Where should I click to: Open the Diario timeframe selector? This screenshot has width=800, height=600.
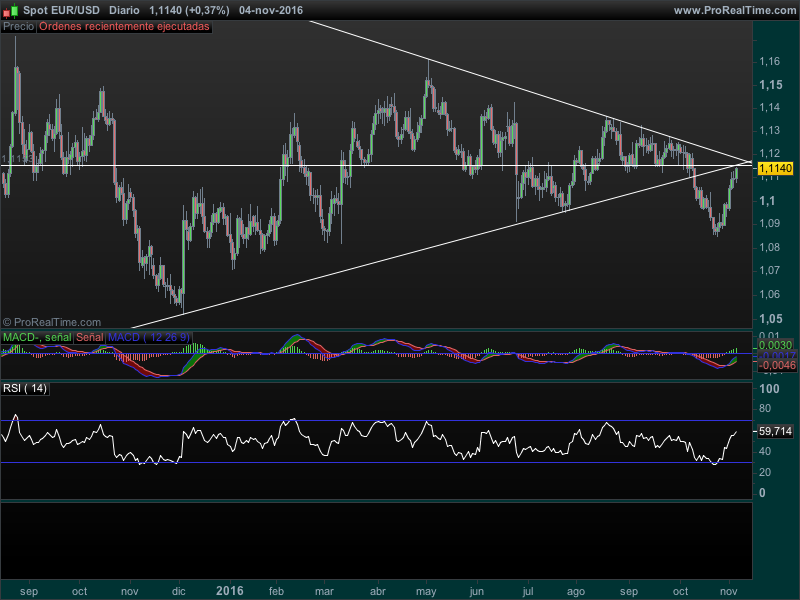[124, 10]
